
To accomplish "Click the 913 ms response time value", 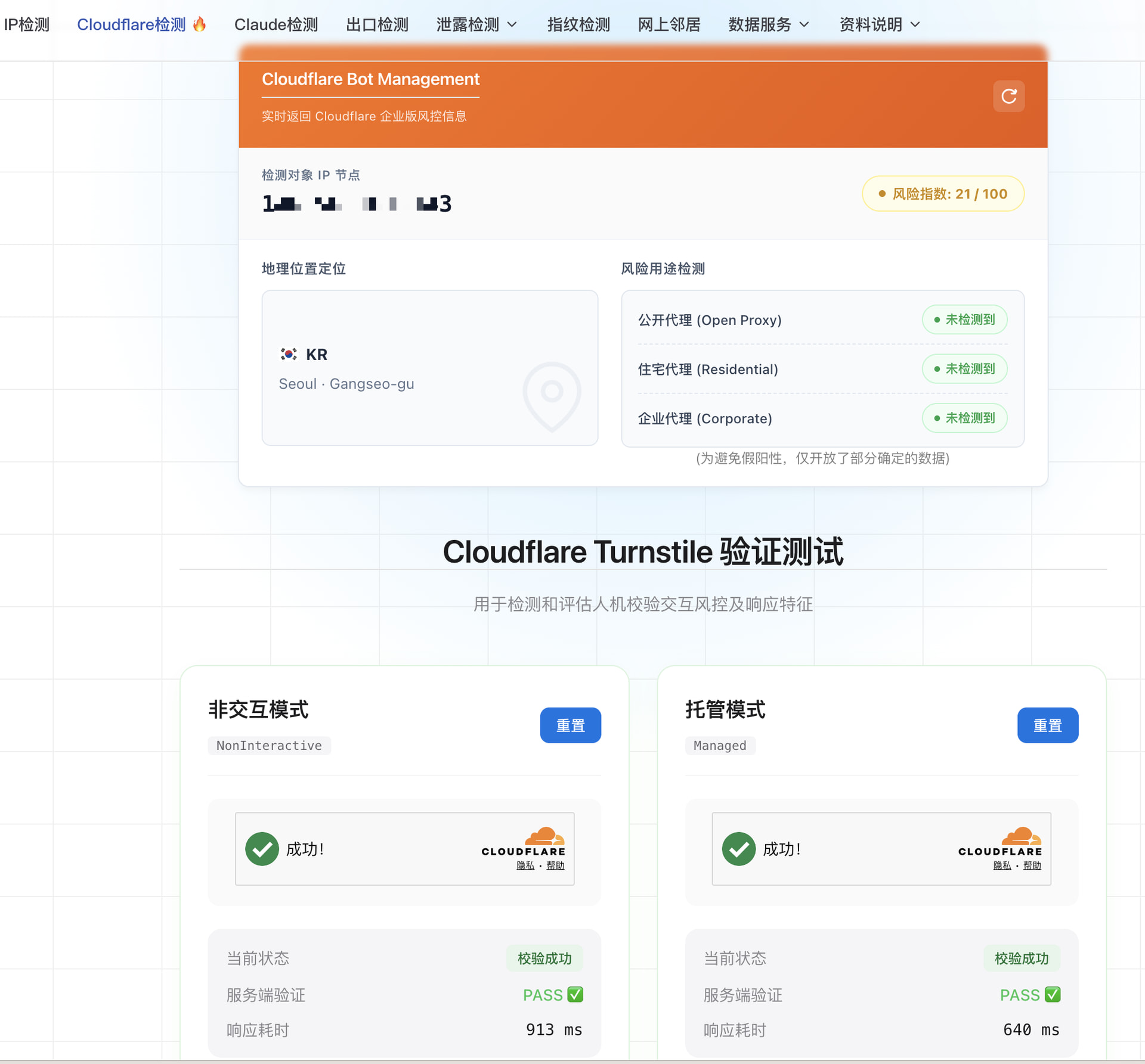I will 554,1029.
